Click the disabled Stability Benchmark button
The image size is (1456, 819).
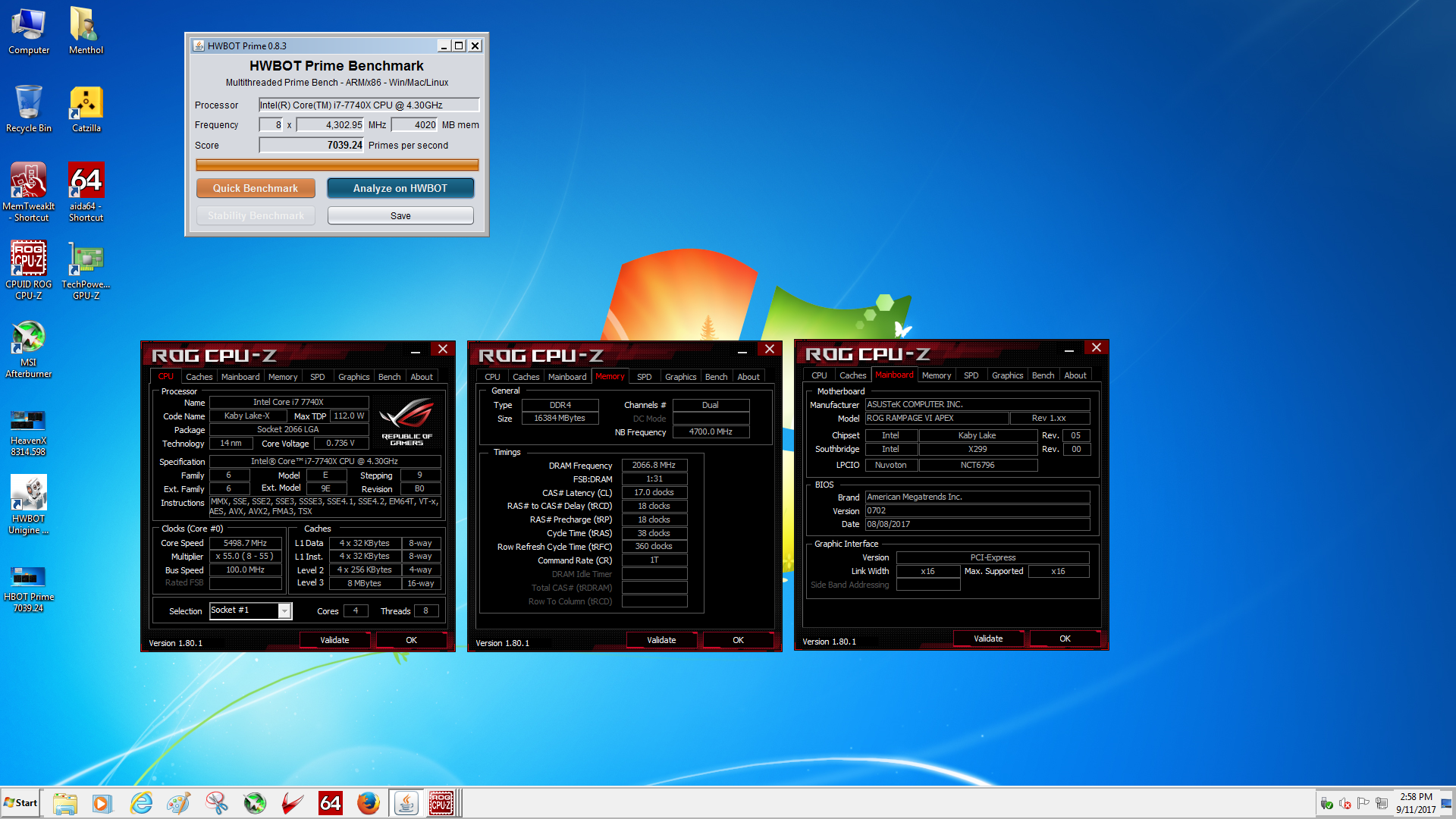[256, 216]
